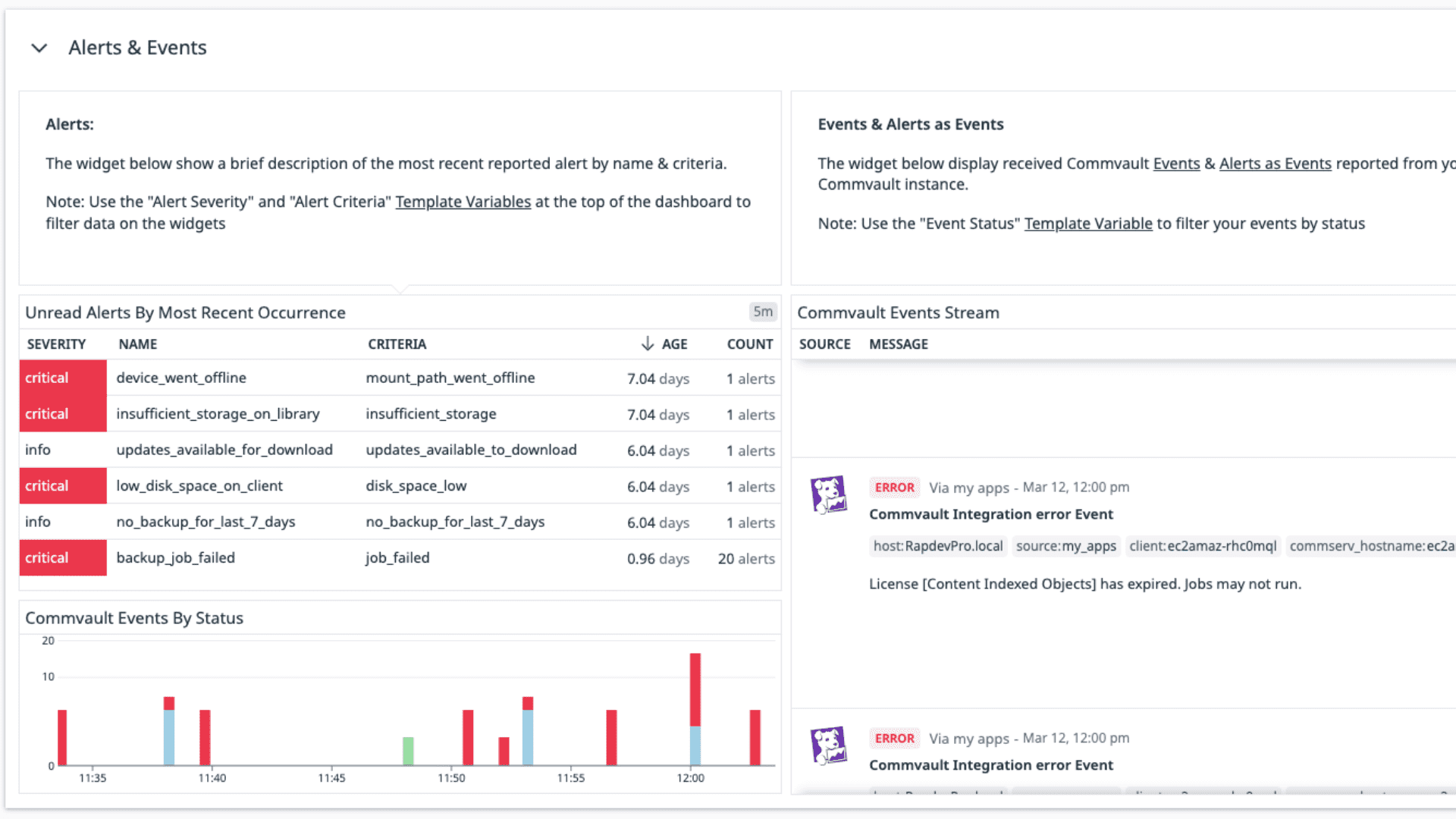1456x819 pixels.
Task: Click Commvault Events By Status widget title
Action: click(134, 618)
